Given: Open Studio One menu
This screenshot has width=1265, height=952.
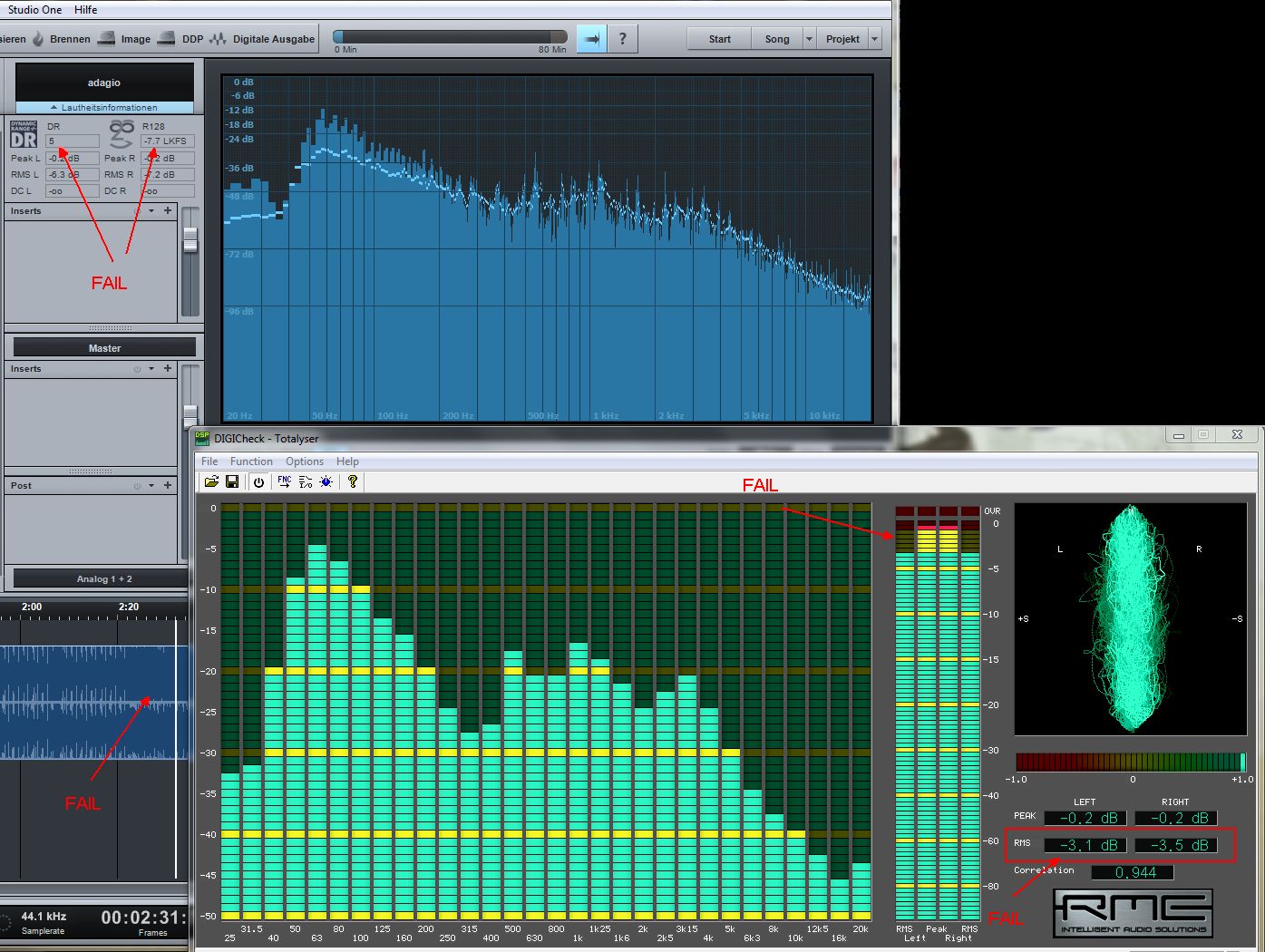Looking at the screenshot, I should [35, 10].
